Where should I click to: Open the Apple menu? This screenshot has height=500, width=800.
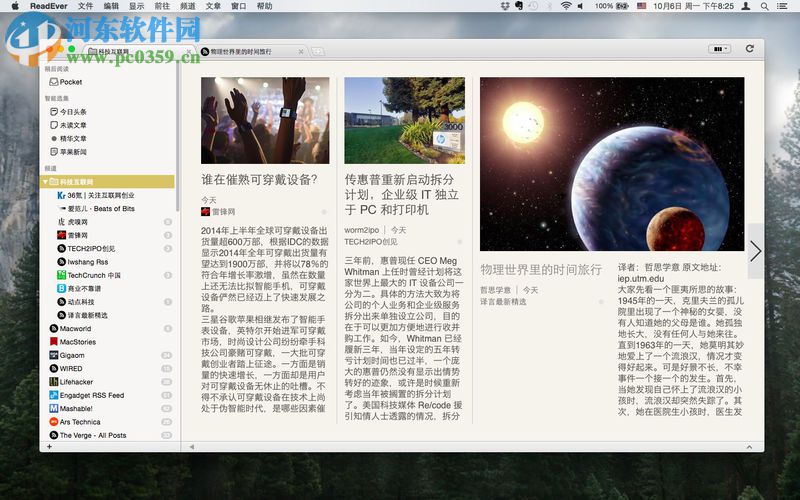(15, 6)
